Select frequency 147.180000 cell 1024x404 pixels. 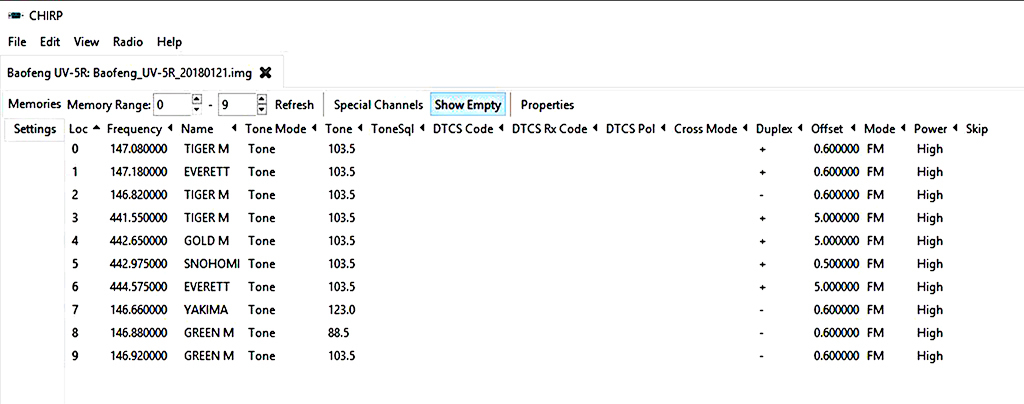(138, 172)
